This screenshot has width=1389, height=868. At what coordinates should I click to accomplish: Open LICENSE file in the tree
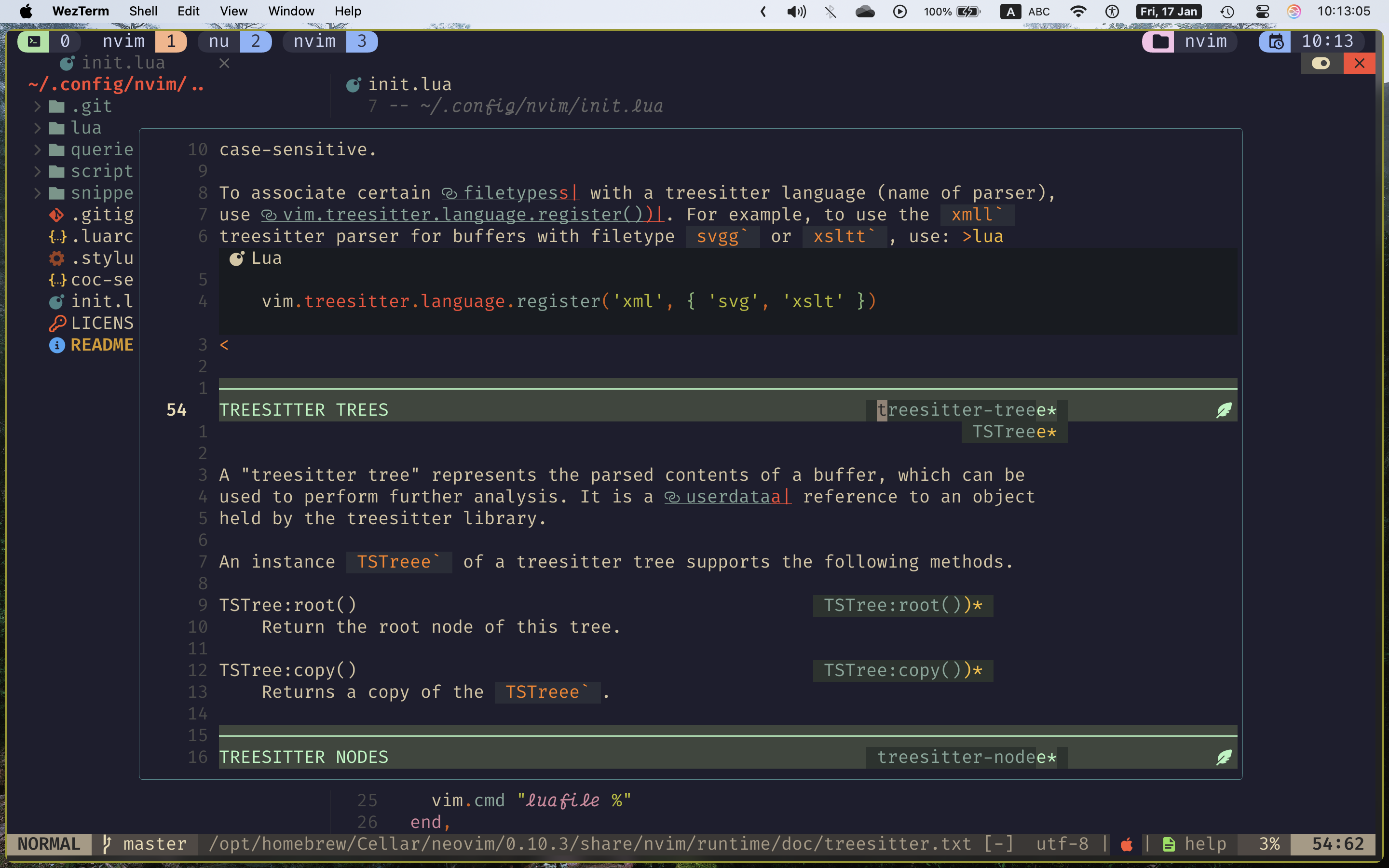[102, 323]
